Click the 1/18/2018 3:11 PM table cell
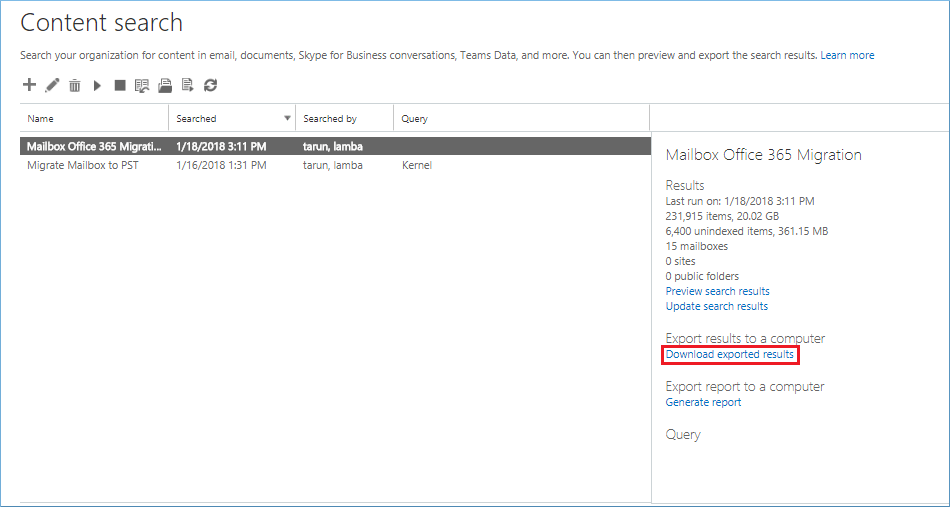This screenshot has height=507, width=950. click(x=221, y=147)
